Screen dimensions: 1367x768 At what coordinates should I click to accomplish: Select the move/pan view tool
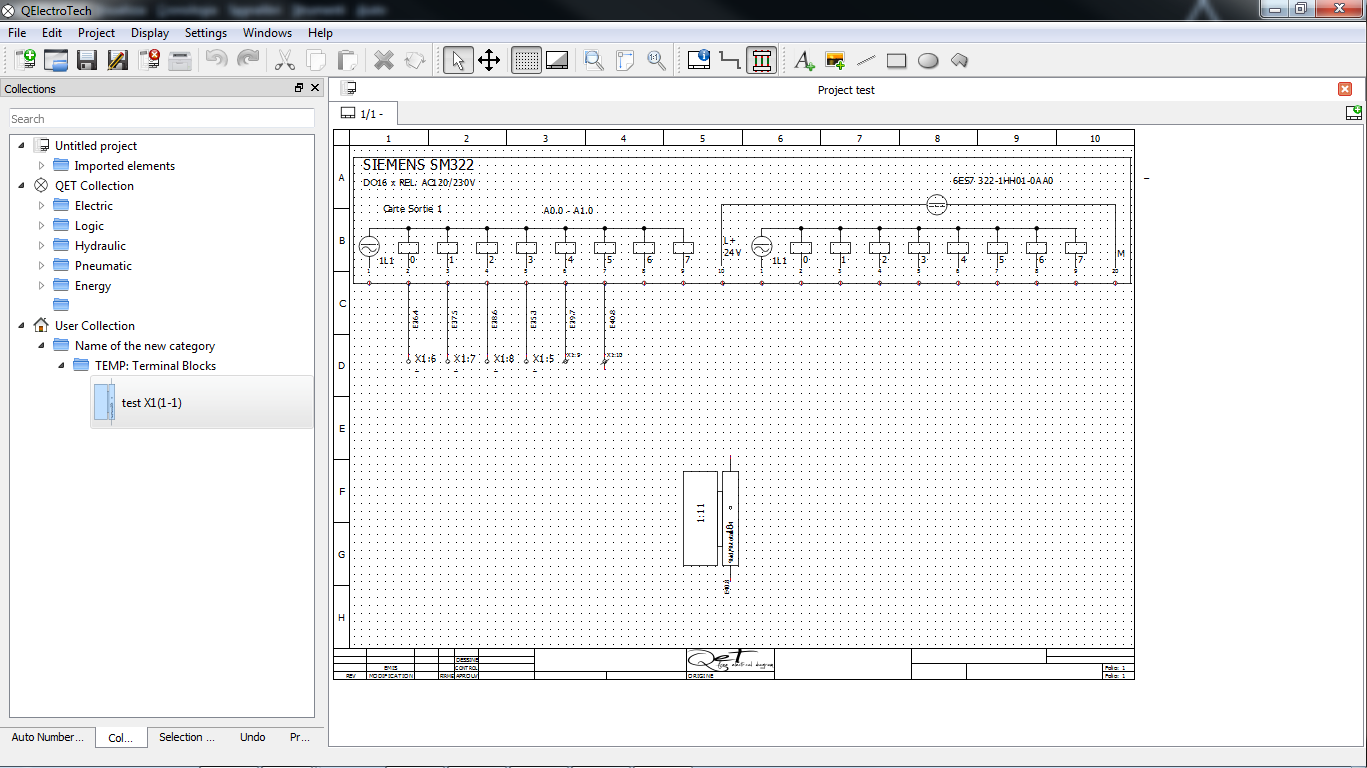(489, 60)
